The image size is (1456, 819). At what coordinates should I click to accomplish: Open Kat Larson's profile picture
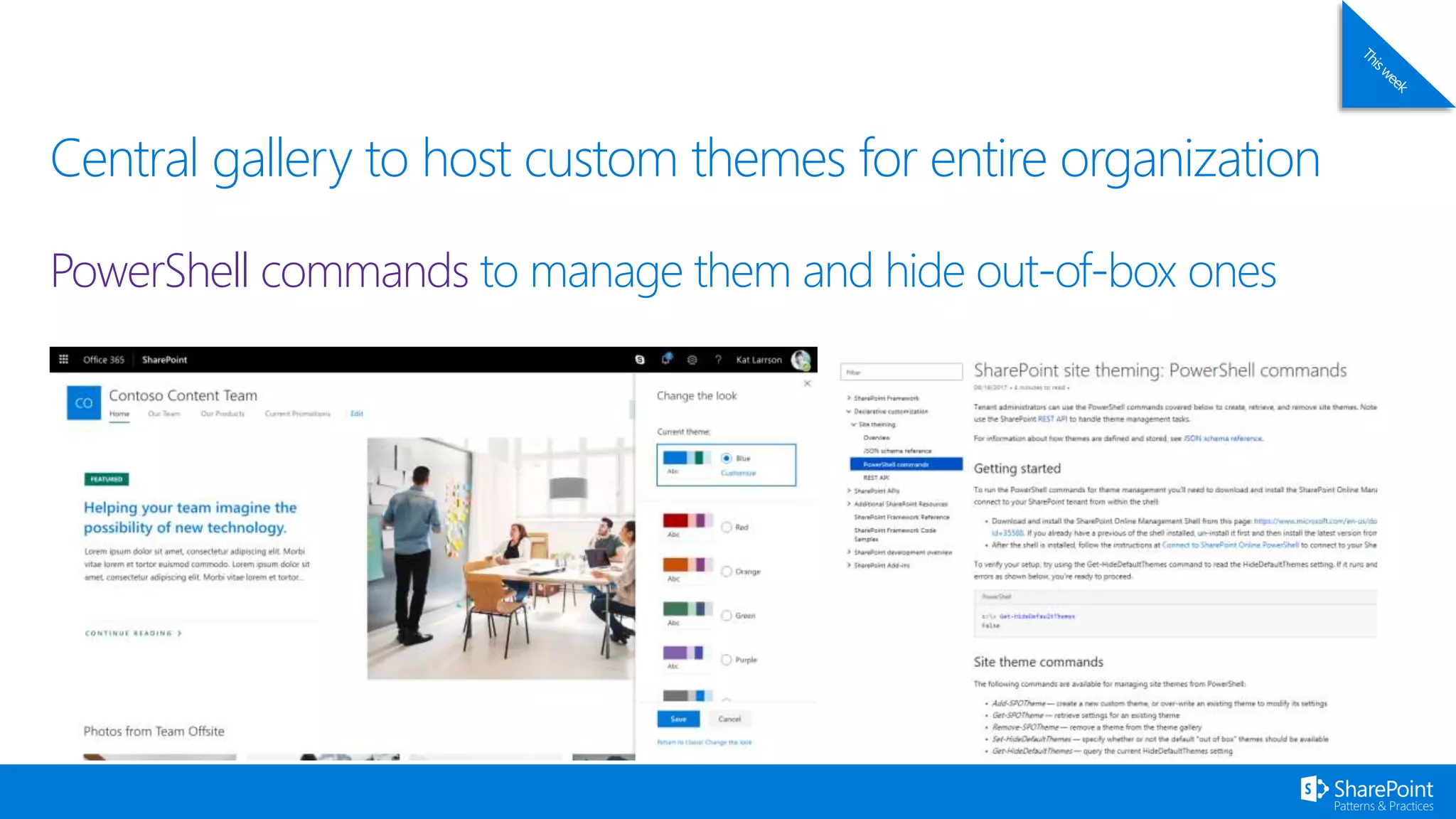(x=801, y=360)
